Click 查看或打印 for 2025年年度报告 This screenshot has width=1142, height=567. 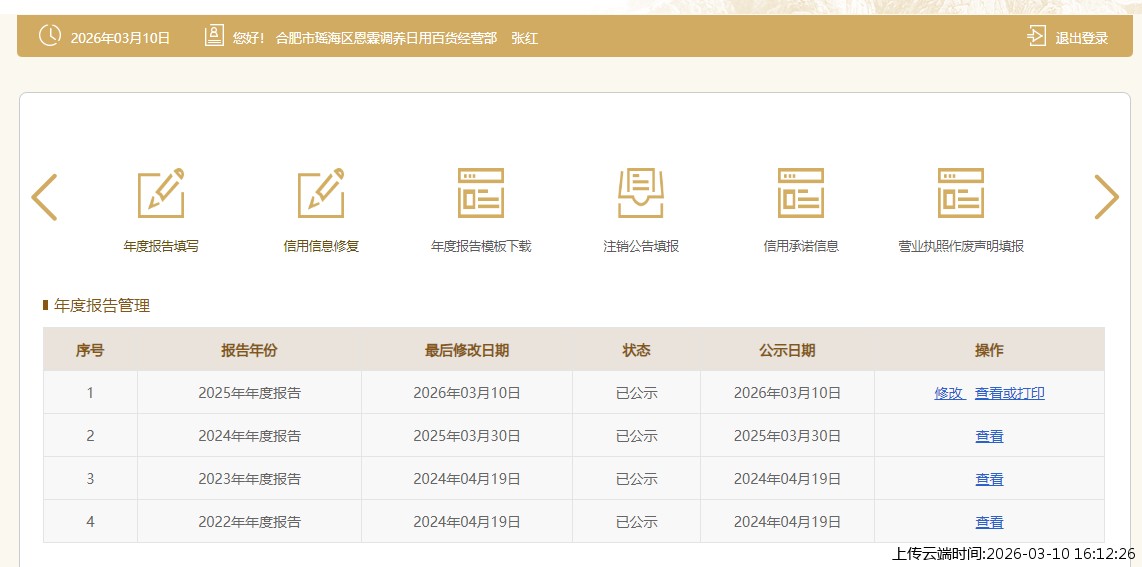point(1010,393)
